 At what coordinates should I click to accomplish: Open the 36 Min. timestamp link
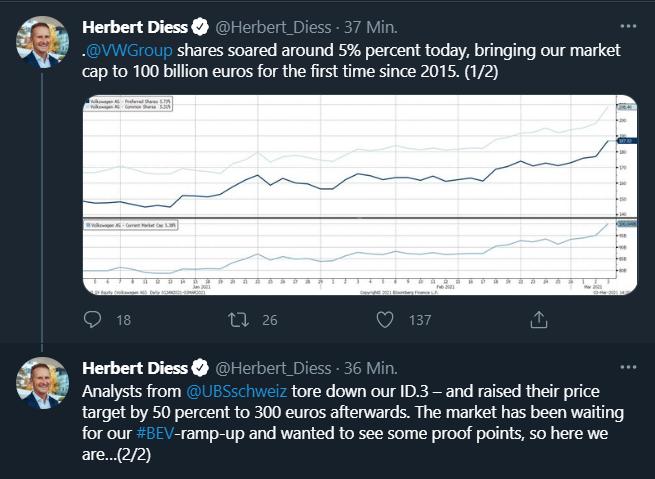tap(368, 367)
